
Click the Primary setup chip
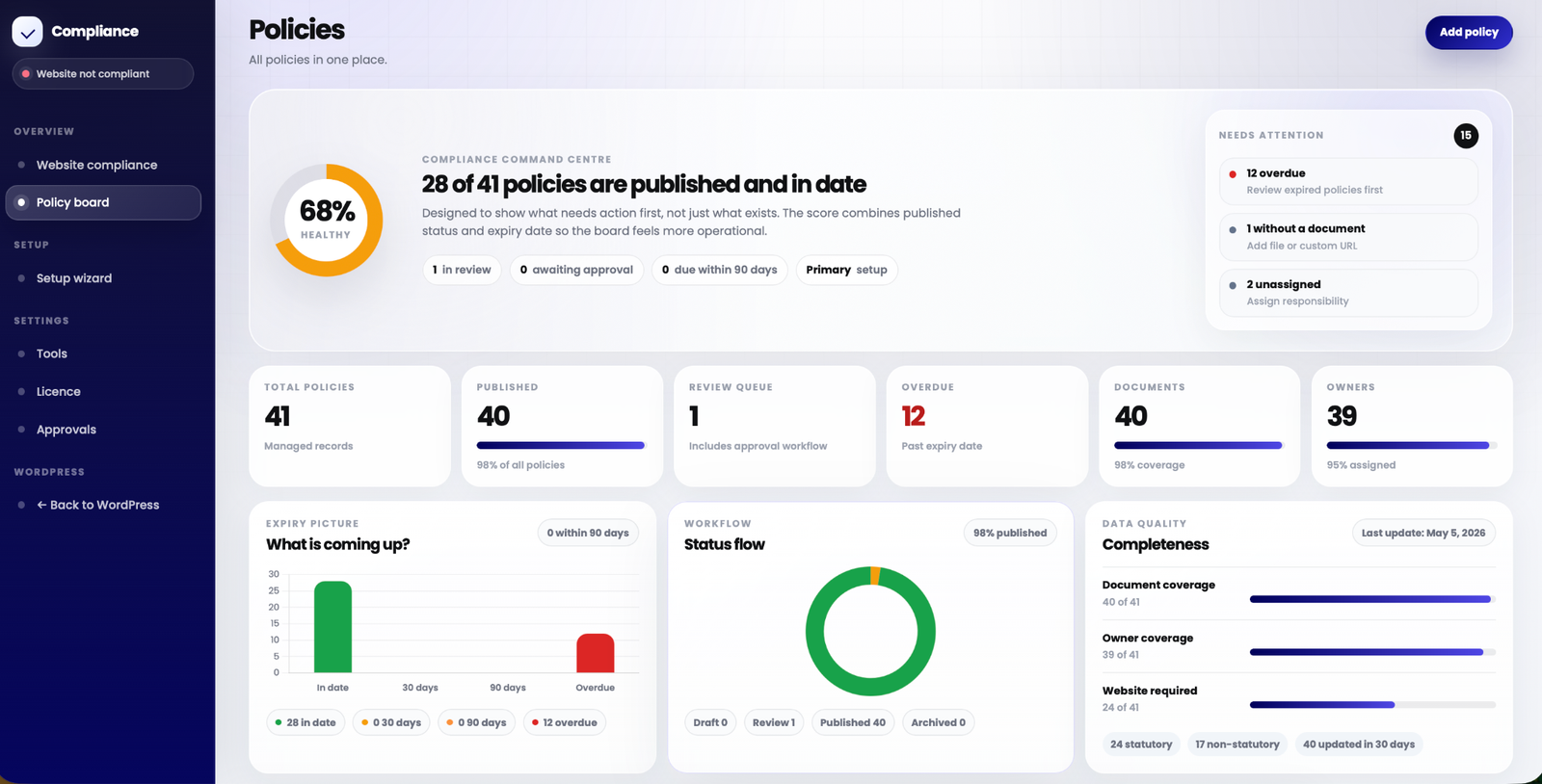tap(847, 270)
